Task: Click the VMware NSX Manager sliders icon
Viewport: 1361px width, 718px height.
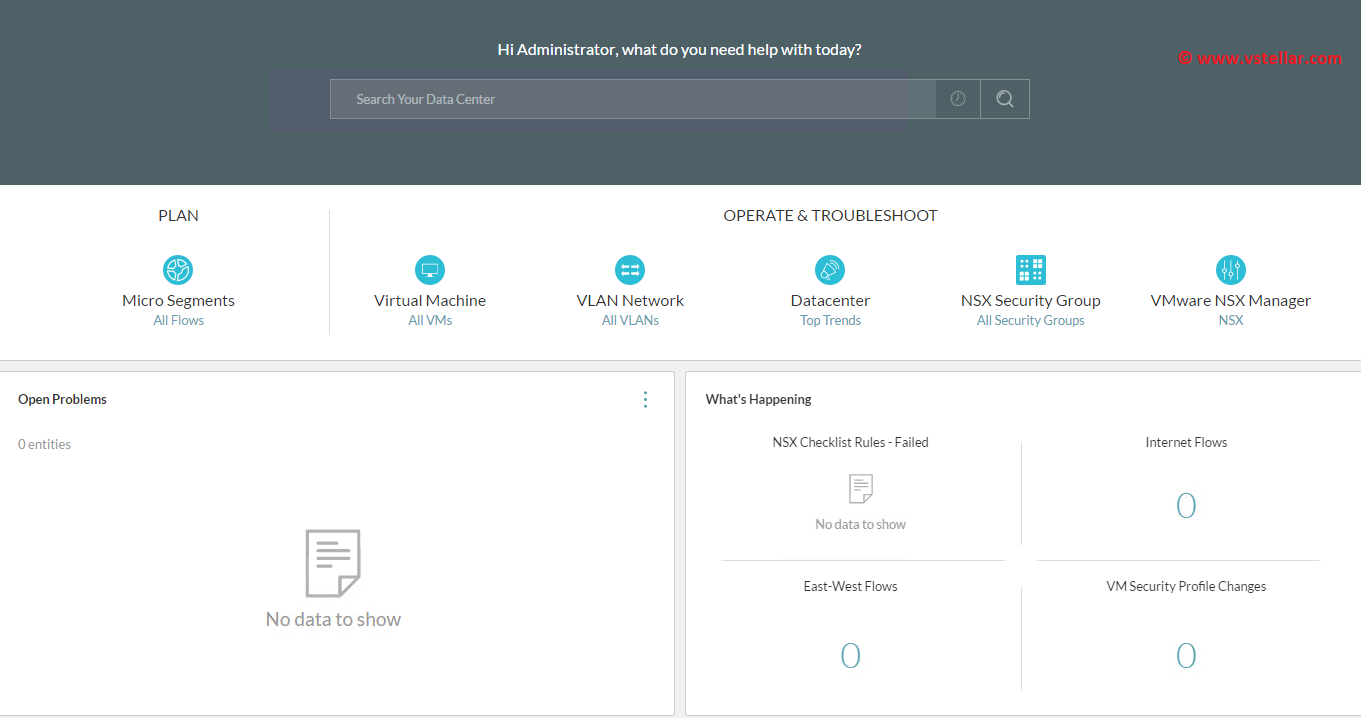Action: [1231, 270]
